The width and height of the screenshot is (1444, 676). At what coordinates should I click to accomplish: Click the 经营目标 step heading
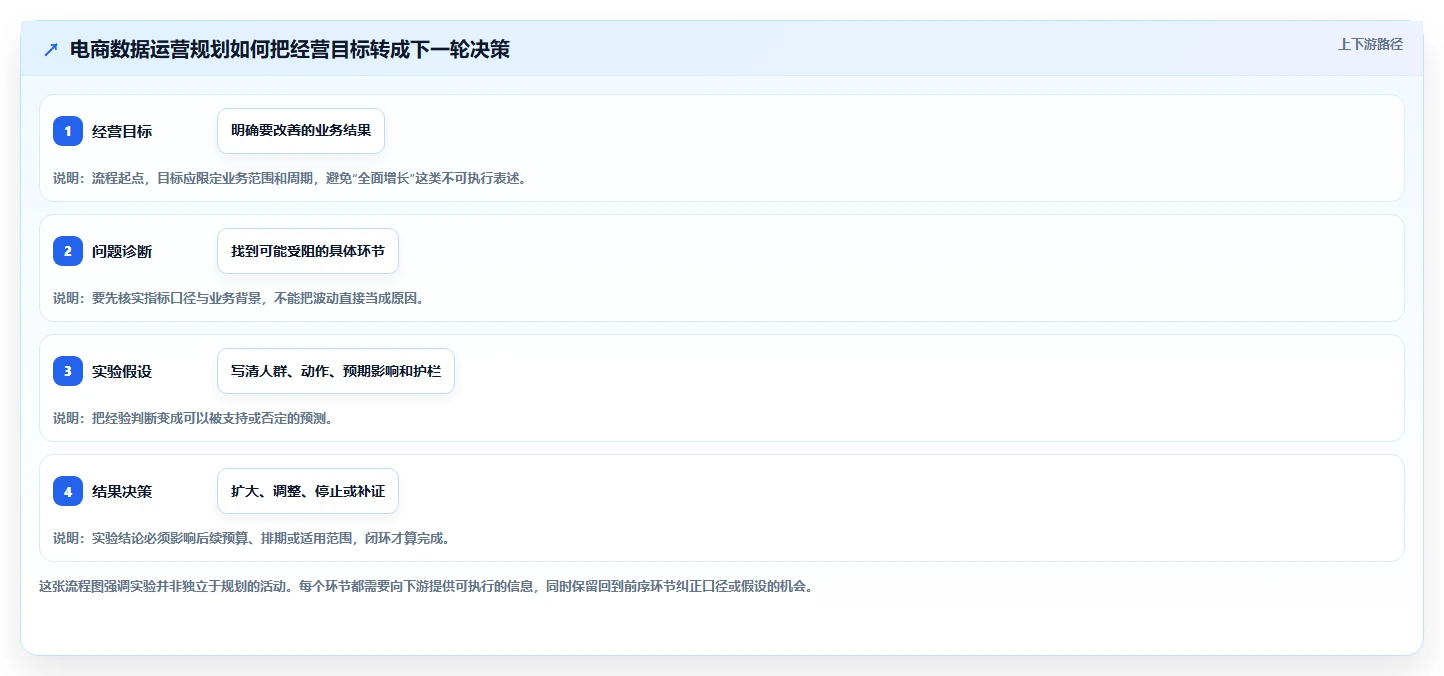(122, 131)
